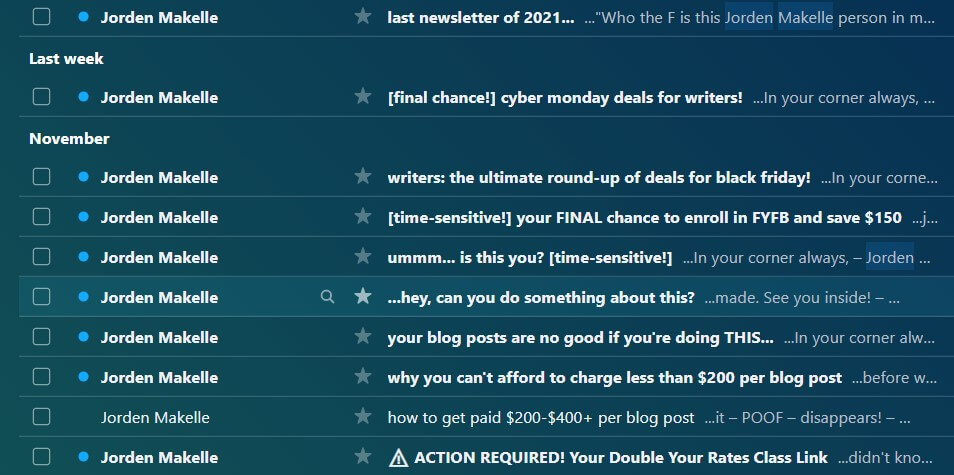
Task: Toggle unread dot on the black friday email
Action: [x=83, y=177]
